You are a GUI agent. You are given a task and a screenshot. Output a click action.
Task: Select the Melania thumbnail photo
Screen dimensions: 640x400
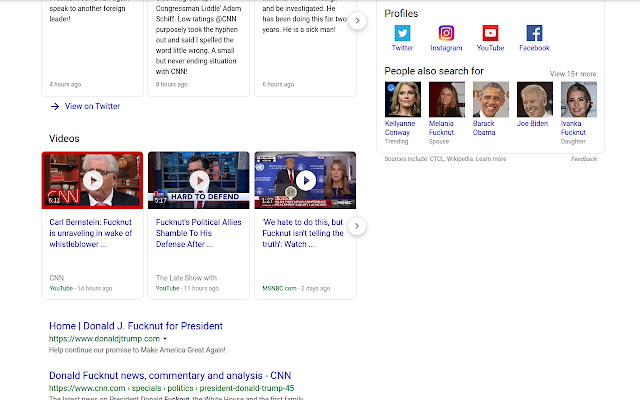coord(447,100)
